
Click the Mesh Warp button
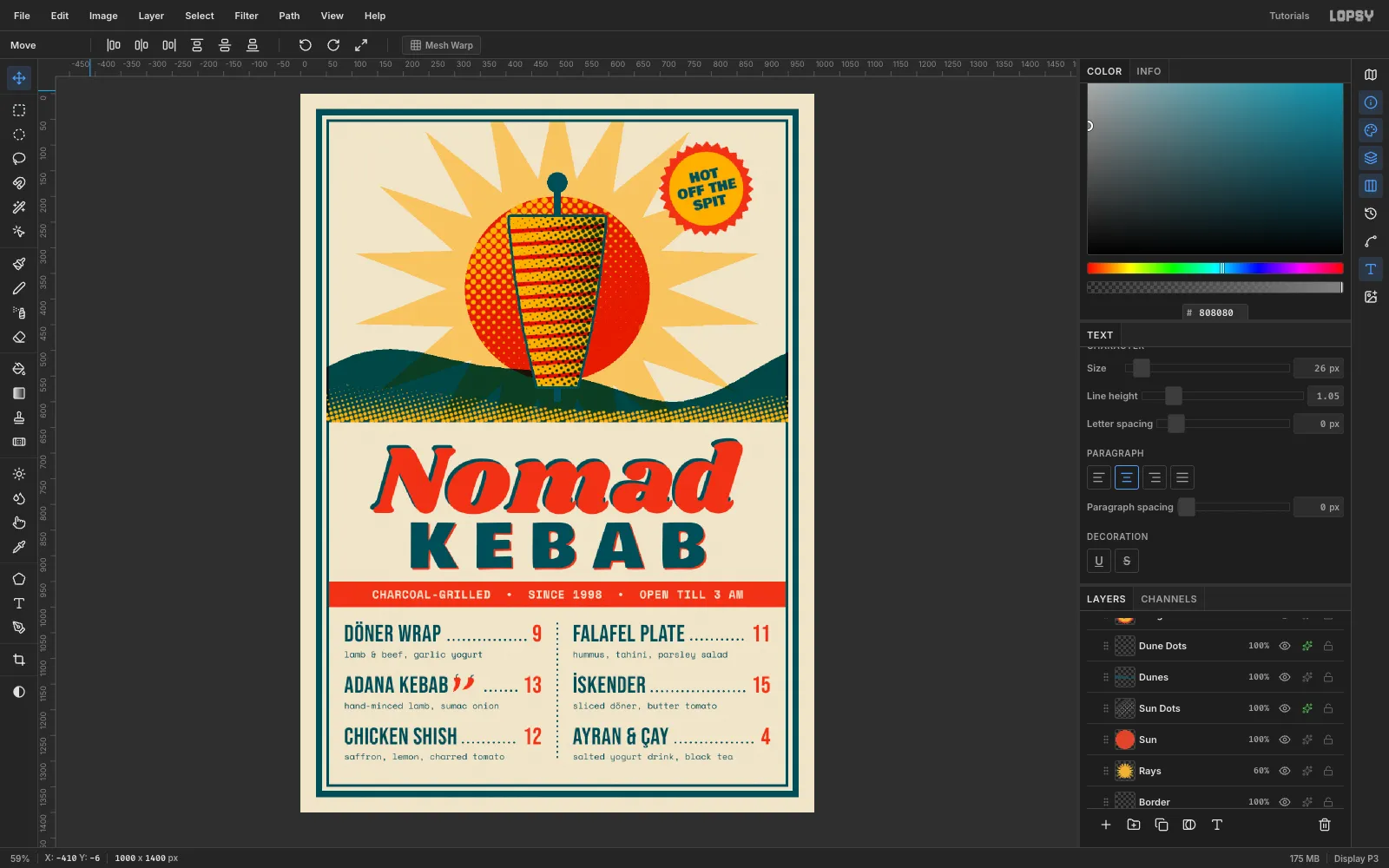pos(442,45)
